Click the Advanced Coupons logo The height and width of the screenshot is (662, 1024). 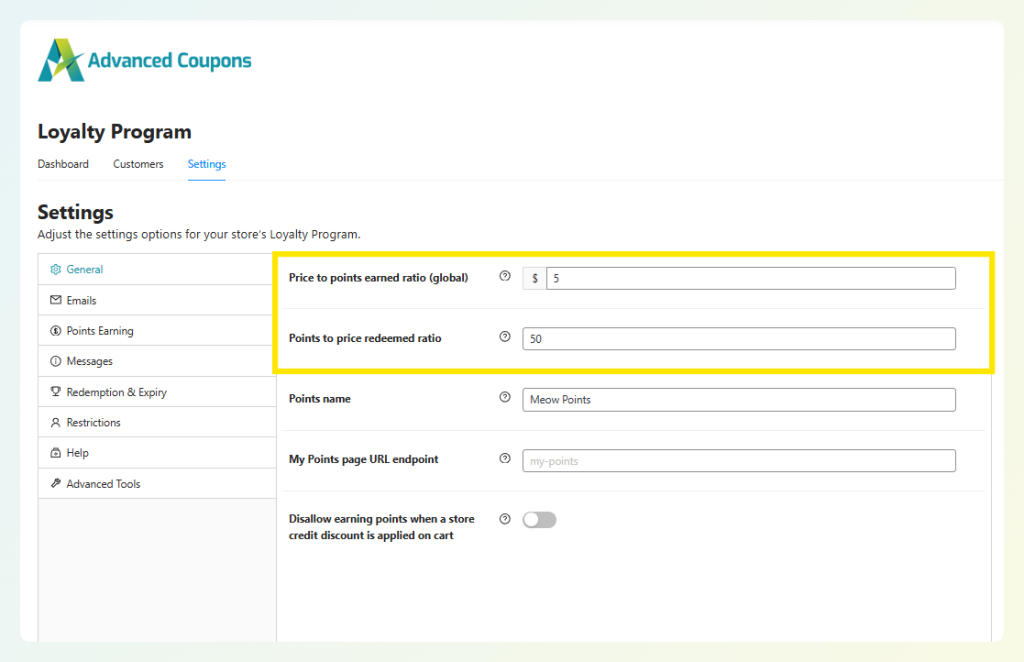click(x=144, y=59)
